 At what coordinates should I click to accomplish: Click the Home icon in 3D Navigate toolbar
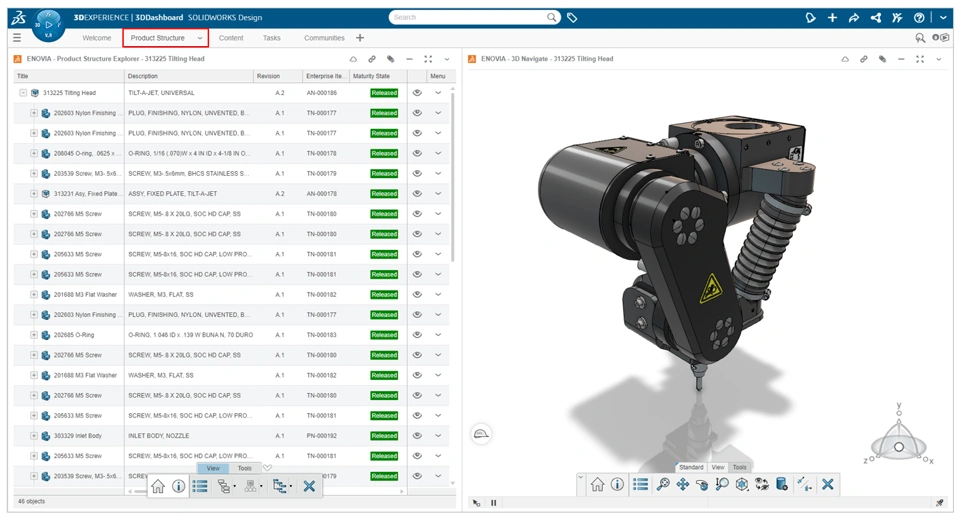pos(597,484)
